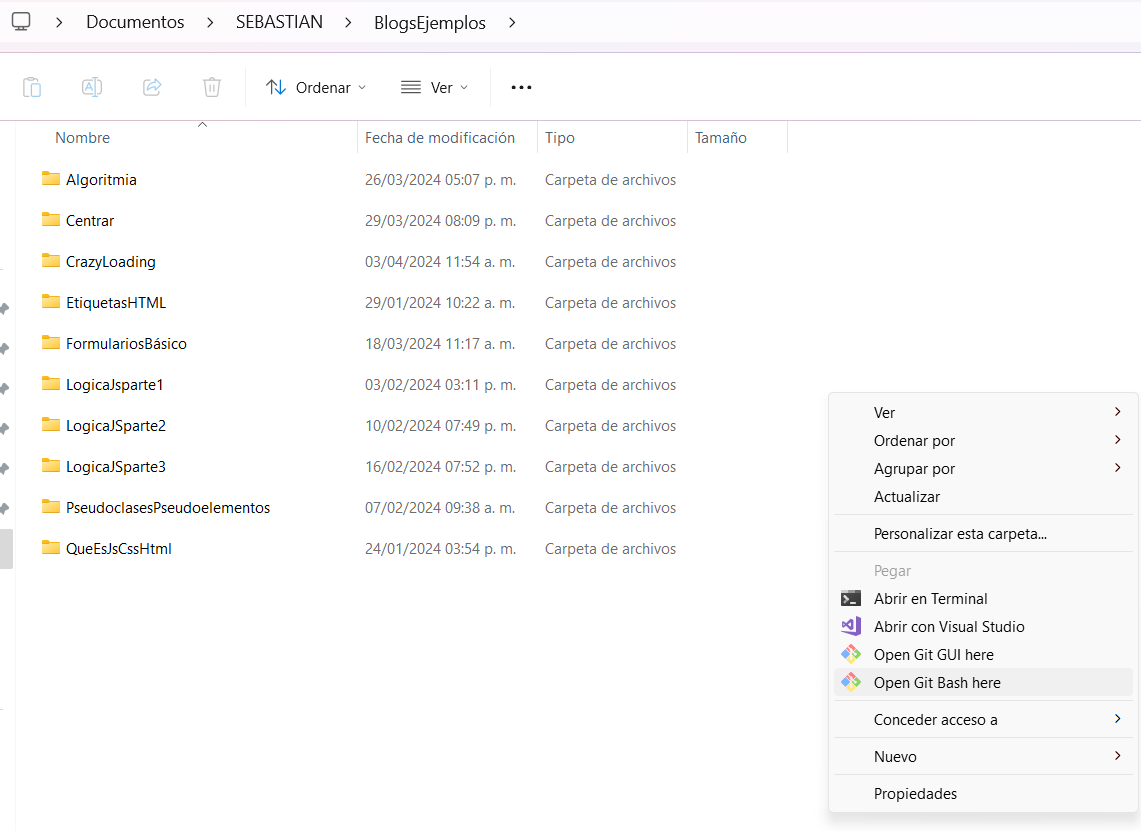Open the Agrupar por submenu
The image size is (1141, 831).
(x=983, y=469)
